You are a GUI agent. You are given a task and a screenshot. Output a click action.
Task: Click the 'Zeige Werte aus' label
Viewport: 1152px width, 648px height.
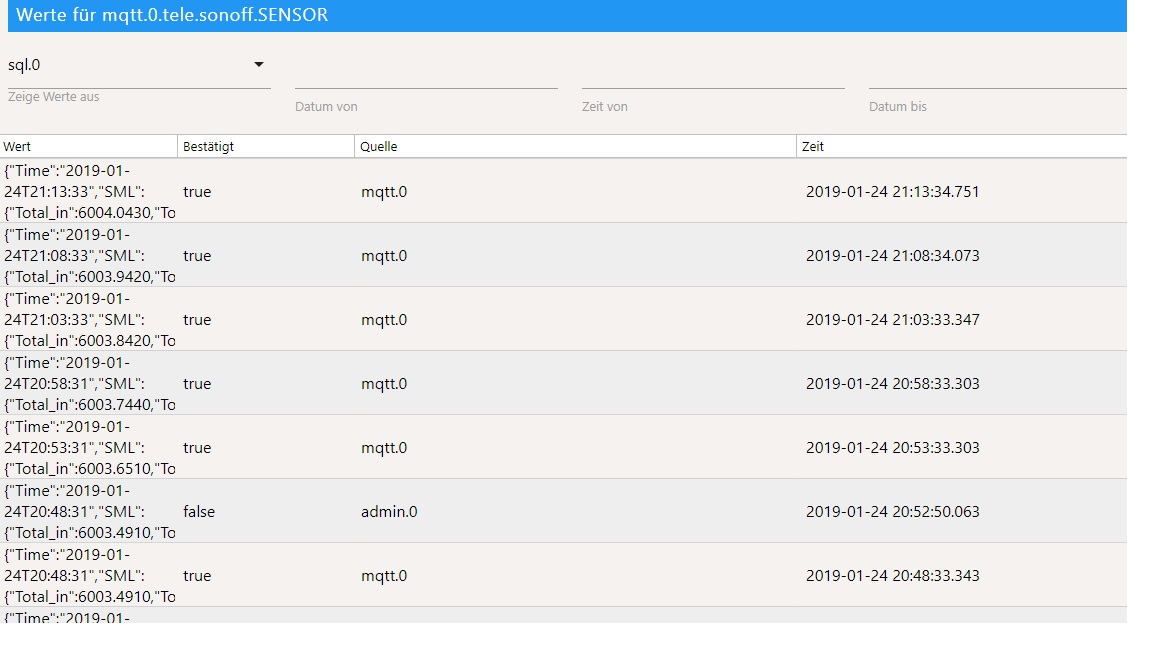coord(54,96)
